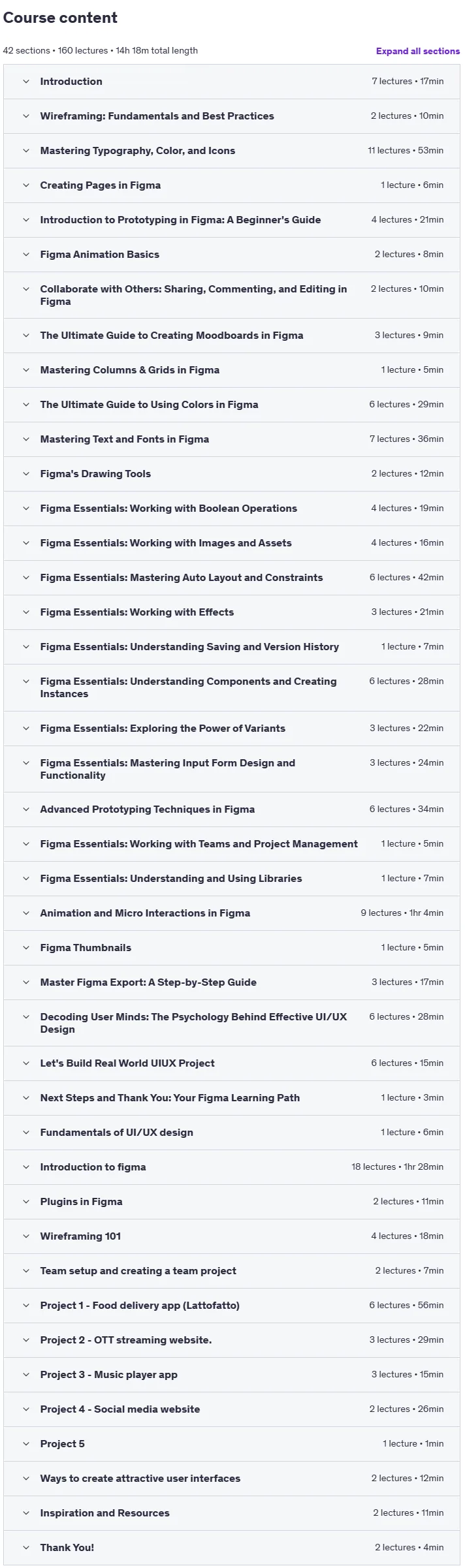Screen dimensions: 465x1568
Task: Select Introduction to figma section header
Action: tap(232, 1167)
